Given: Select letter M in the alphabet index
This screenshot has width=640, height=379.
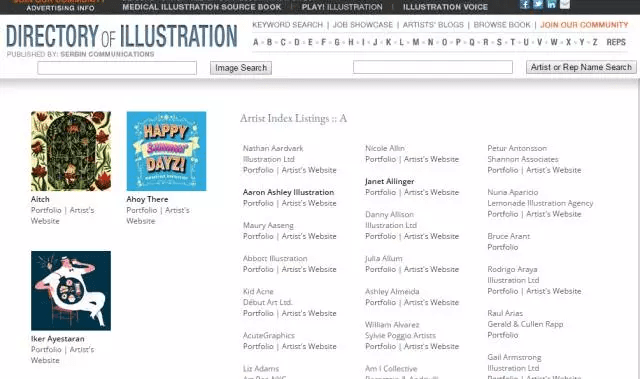Looking at the screenshot, I should (416, 42).
